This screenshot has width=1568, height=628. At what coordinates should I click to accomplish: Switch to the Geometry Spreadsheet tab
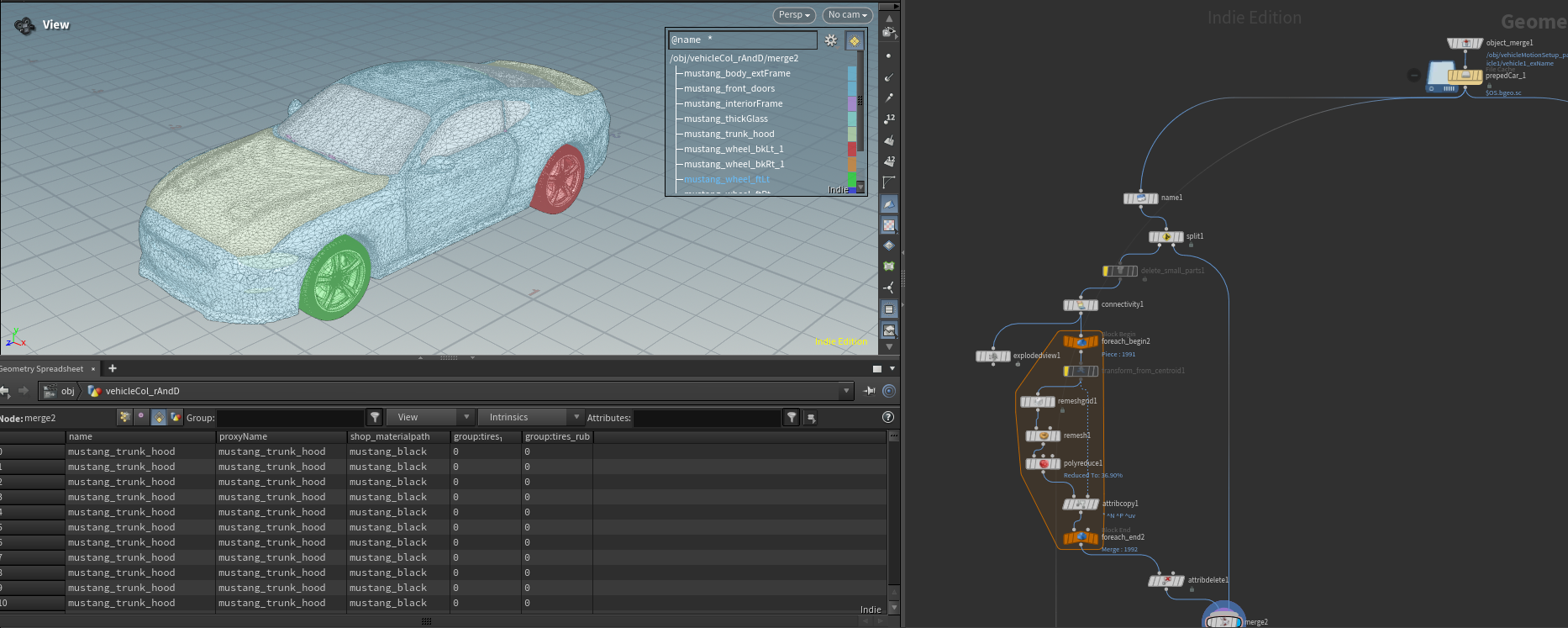pos(42,369)
